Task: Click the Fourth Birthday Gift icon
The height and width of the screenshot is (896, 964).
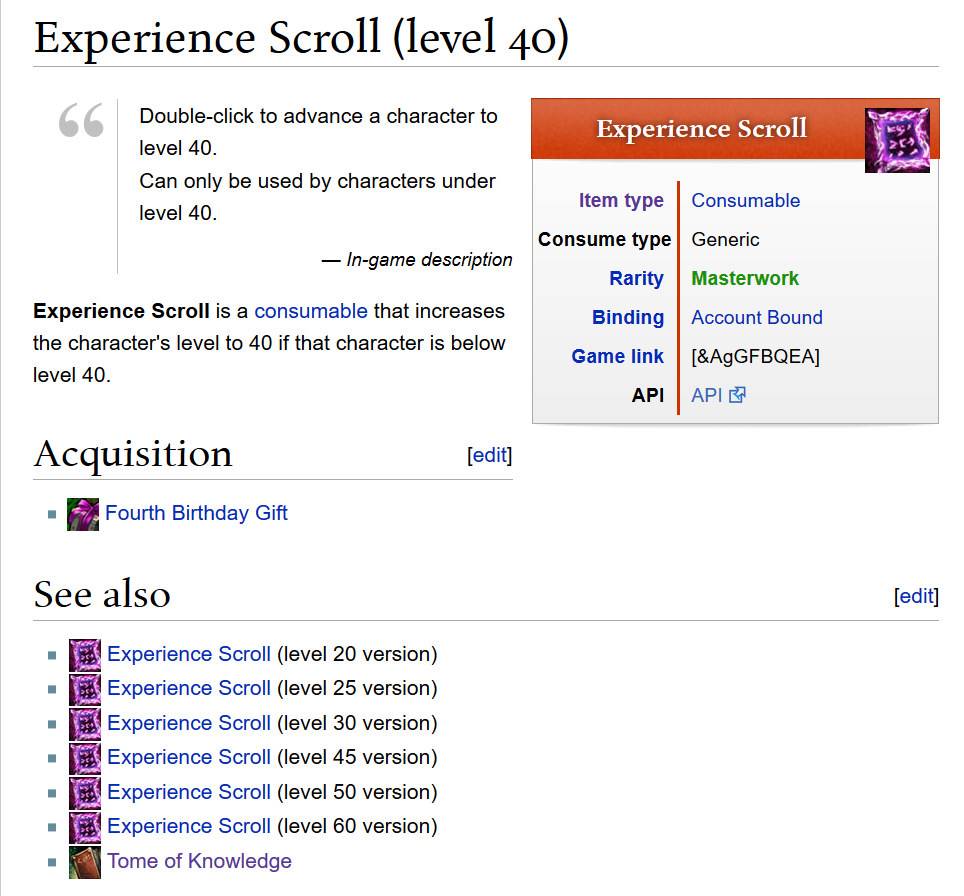Action: point(83,514)
